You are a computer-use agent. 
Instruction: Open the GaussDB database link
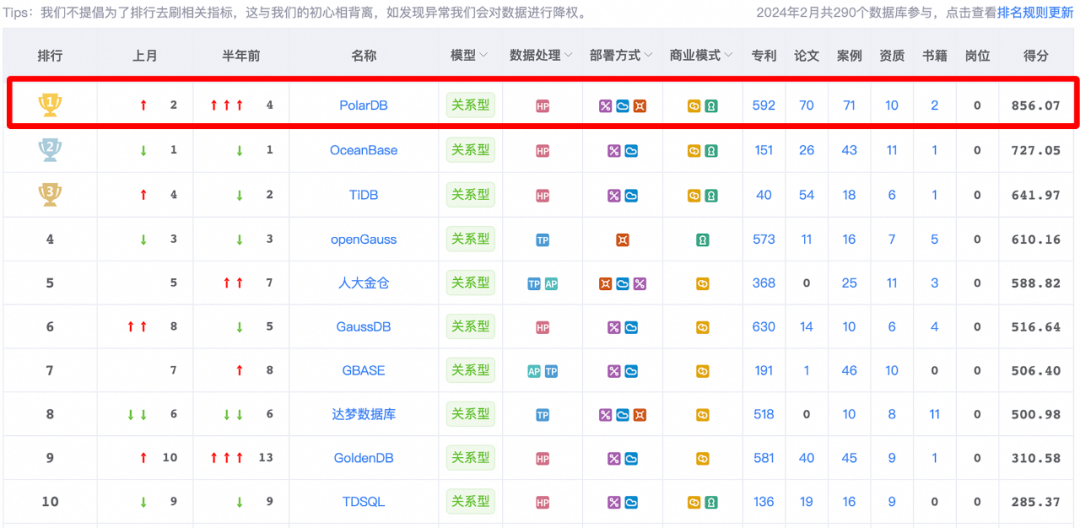pyautogui.click(x=364, y=327)
